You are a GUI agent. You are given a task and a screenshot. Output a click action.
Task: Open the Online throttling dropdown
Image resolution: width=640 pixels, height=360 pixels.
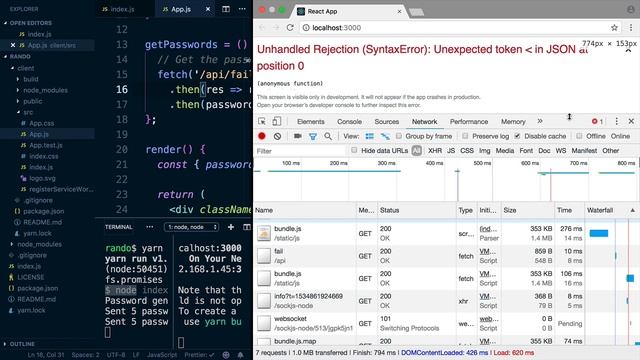pyautogui.click(x=620, y=136)
